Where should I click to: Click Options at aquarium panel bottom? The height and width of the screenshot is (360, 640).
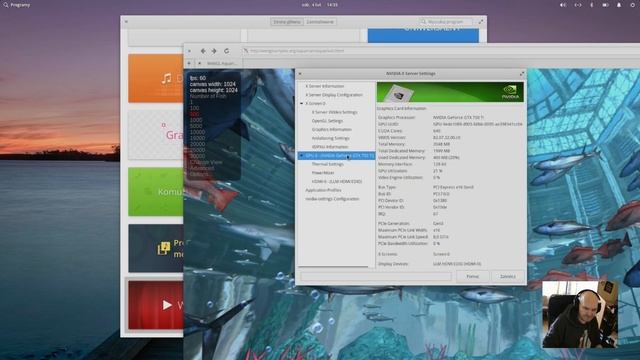click(x=199, y=174)
